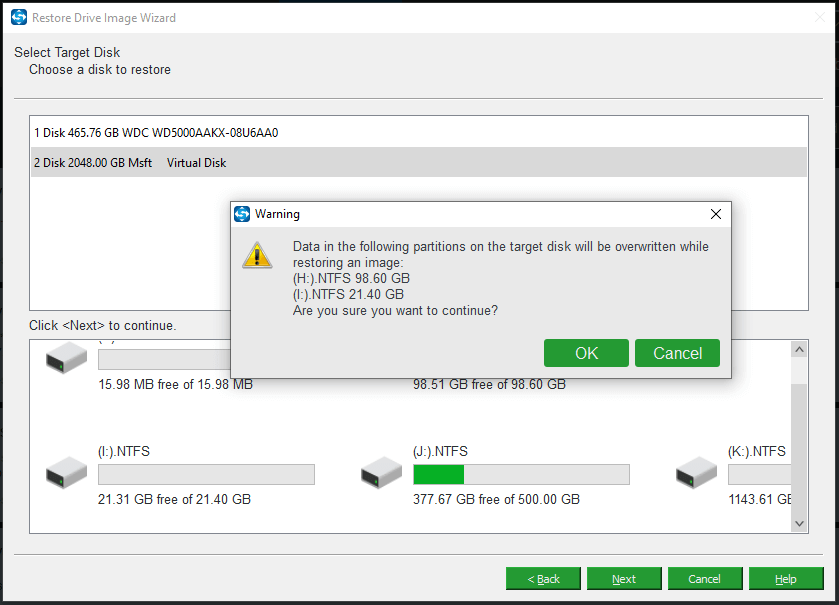
Task: Click the Warning dialog title text
Action: (277, 214)
